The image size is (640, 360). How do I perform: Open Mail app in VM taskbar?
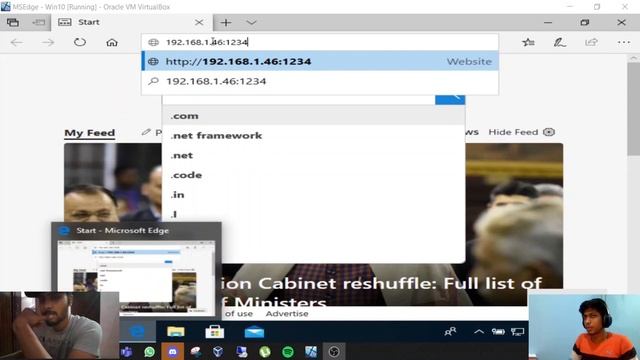point(254,332)
